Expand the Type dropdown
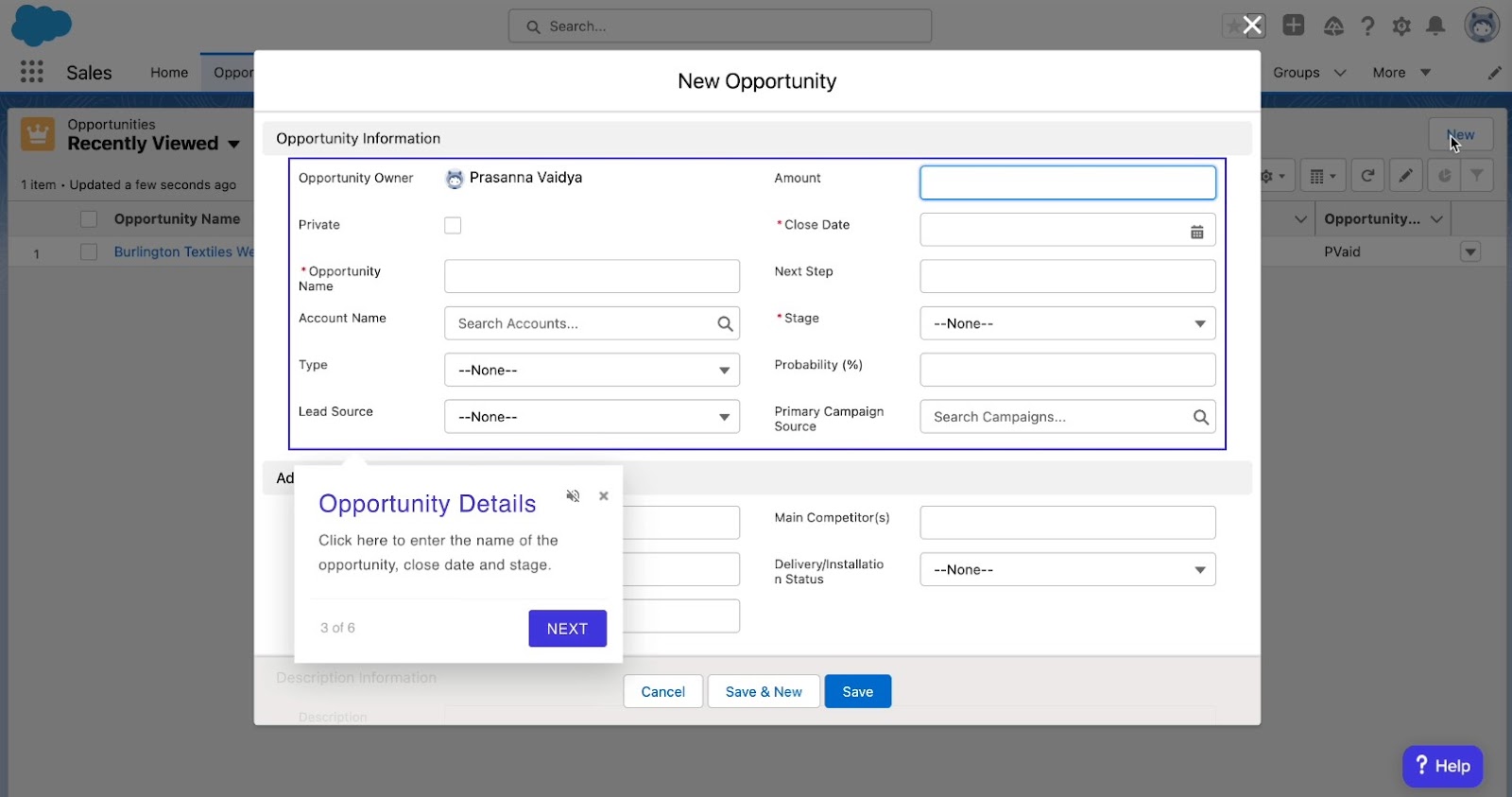This screenshot has height=797, width=1512. coord(592,370)
